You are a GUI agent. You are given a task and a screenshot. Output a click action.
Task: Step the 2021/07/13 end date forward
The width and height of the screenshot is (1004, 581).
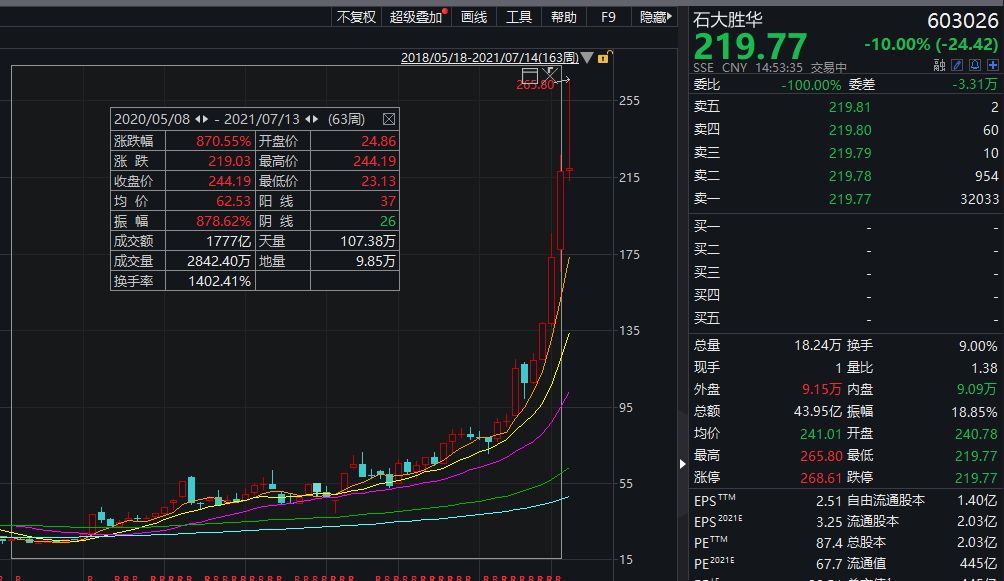pos(317,118)
